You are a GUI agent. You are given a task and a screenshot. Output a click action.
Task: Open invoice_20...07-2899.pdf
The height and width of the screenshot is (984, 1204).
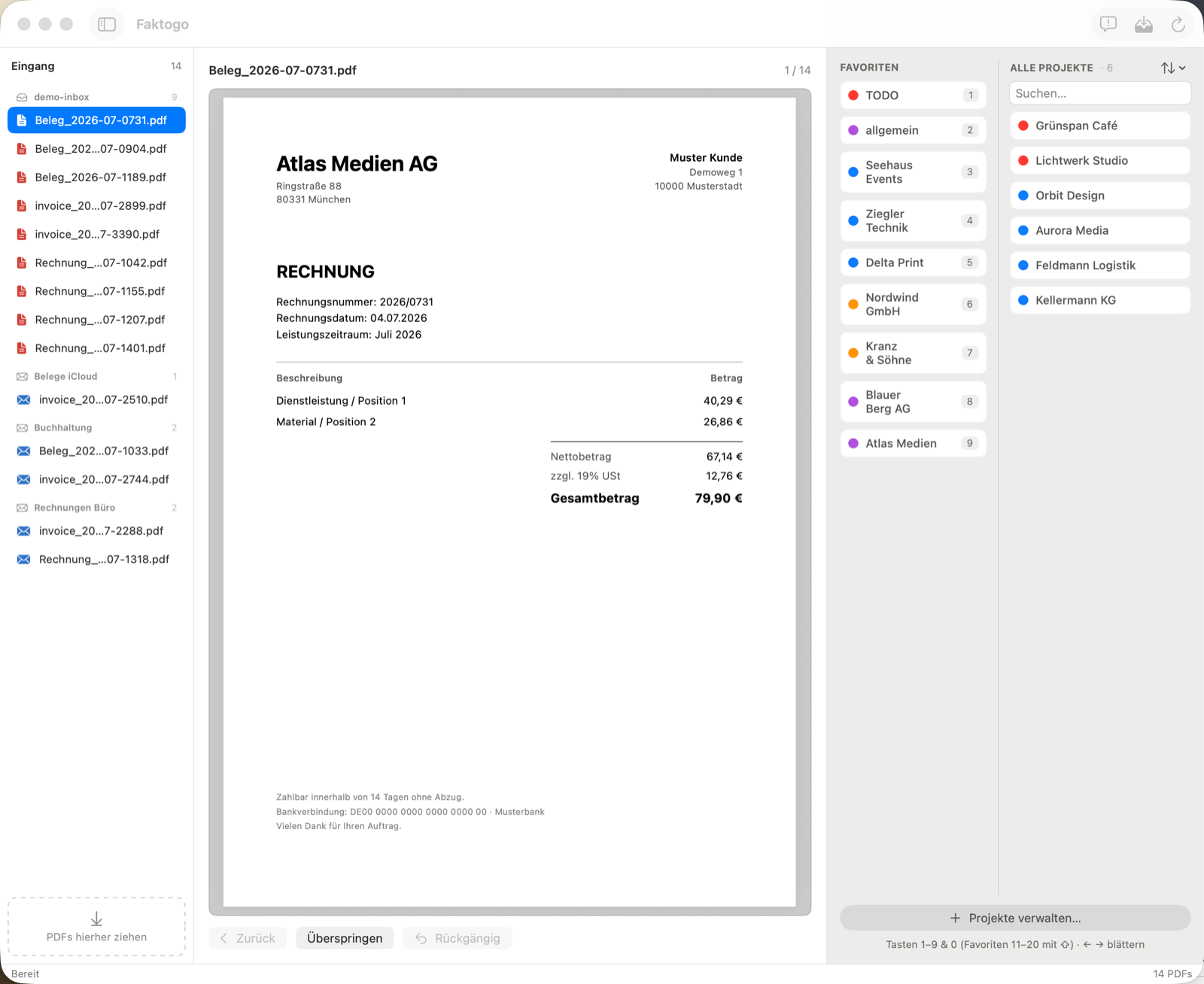pos(96,206)
